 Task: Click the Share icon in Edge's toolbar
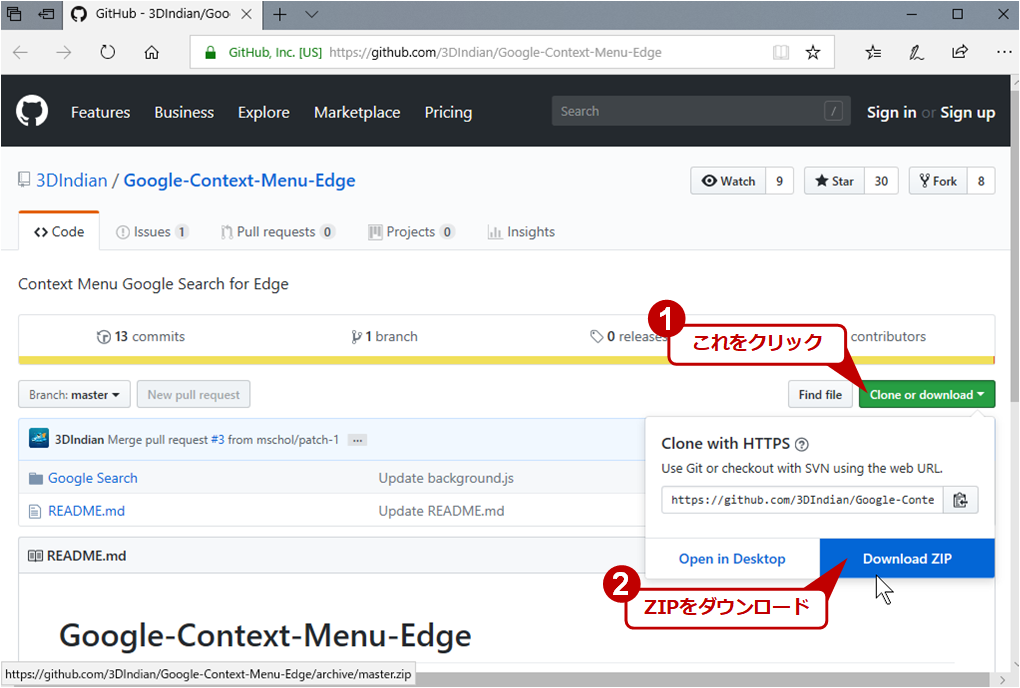(x=959, y=51)
